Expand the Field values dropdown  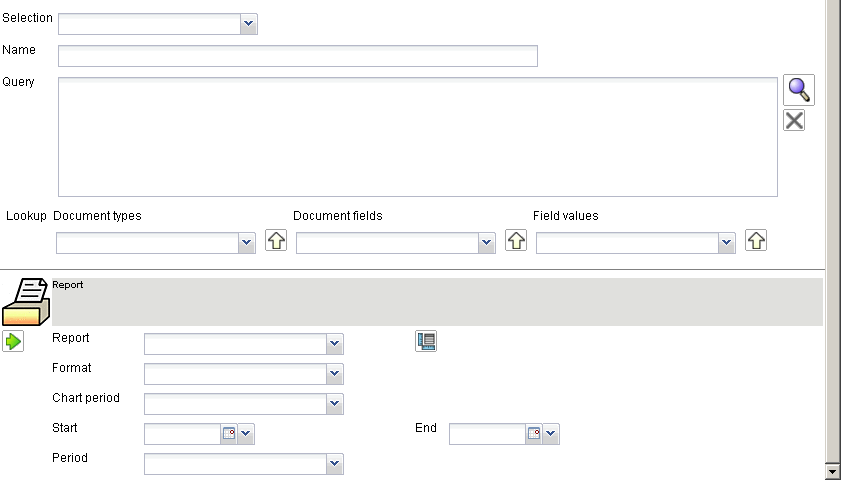pos(727,243)
